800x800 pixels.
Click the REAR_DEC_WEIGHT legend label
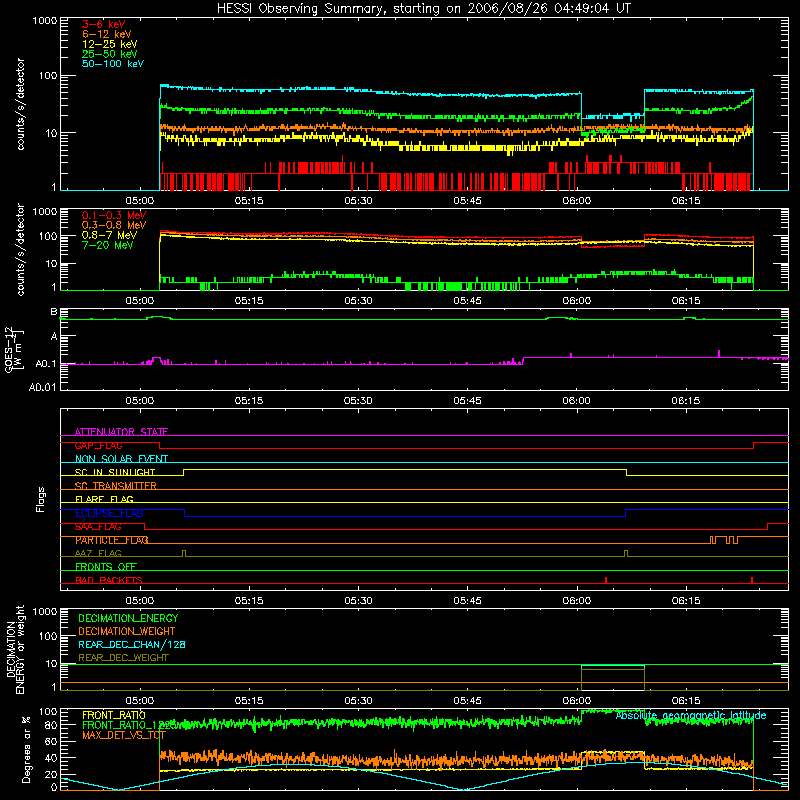point(123,658)
